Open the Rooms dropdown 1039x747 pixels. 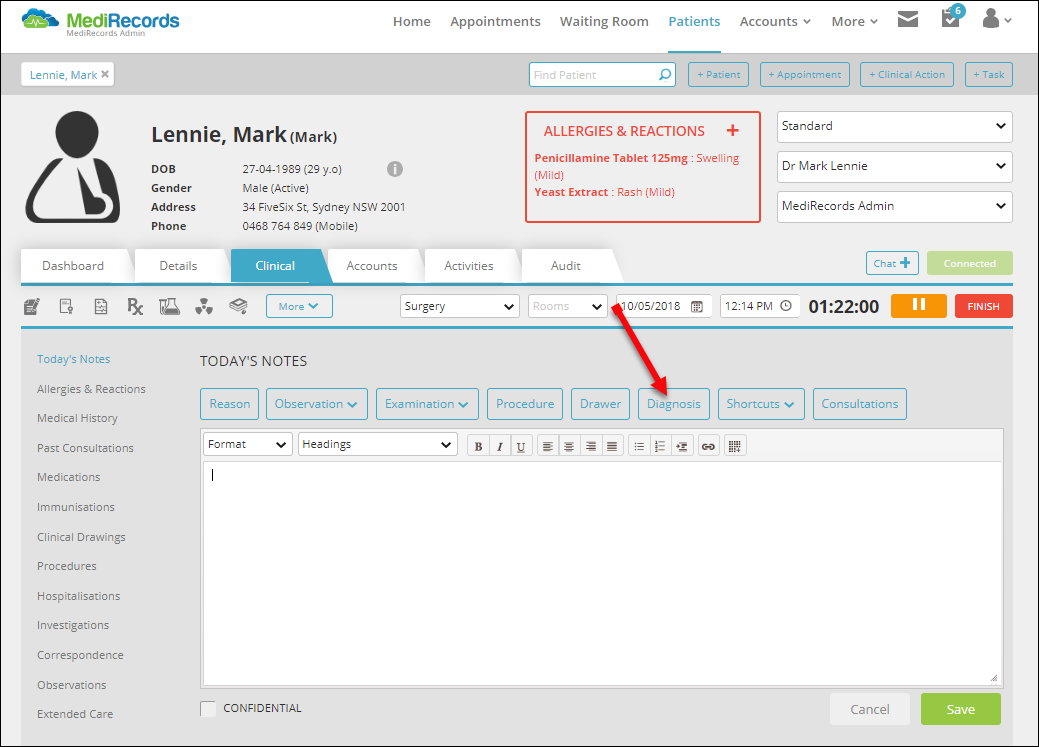click(568, 306)
